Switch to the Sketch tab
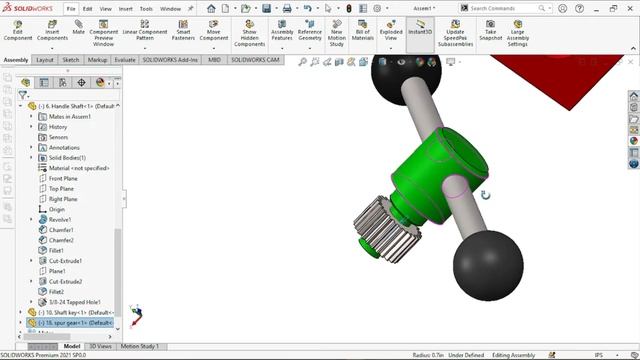 (x=71, y=60)
